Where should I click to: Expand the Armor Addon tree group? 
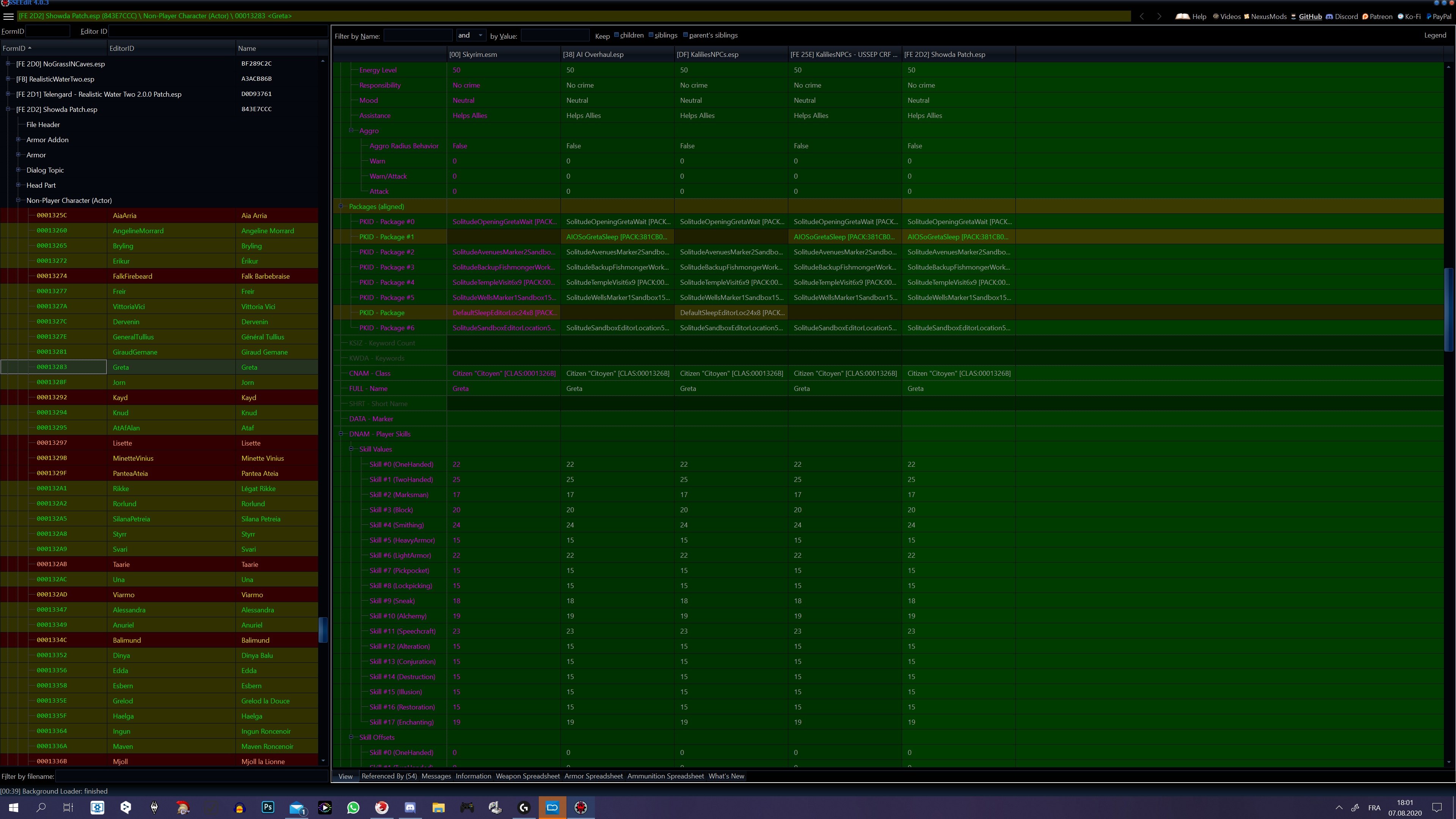tap(18, 140)
